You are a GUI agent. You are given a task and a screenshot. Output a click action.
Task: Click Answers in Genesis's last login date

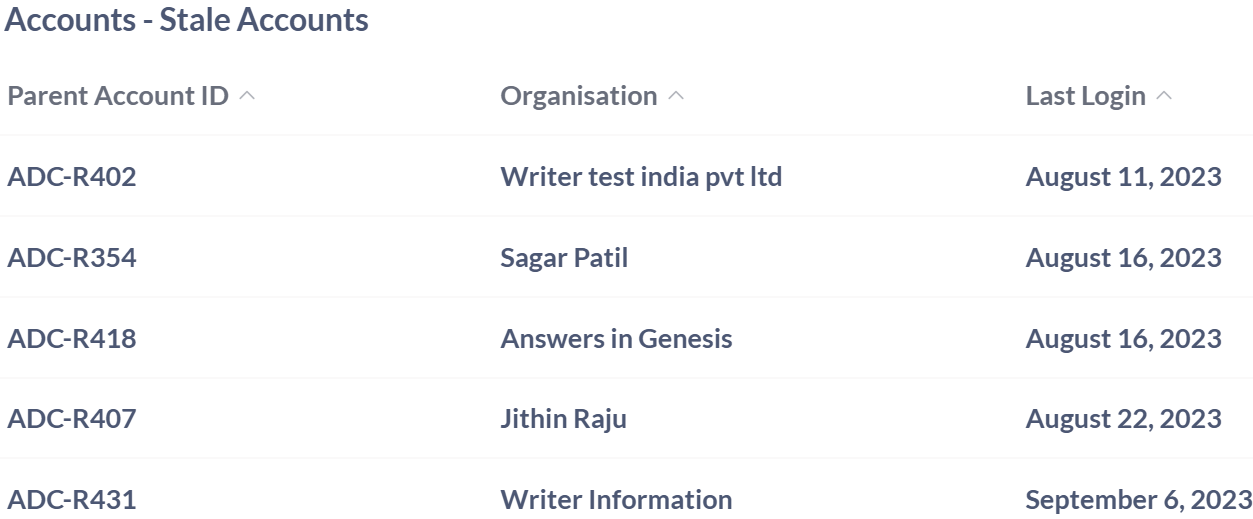point(1123,339)
